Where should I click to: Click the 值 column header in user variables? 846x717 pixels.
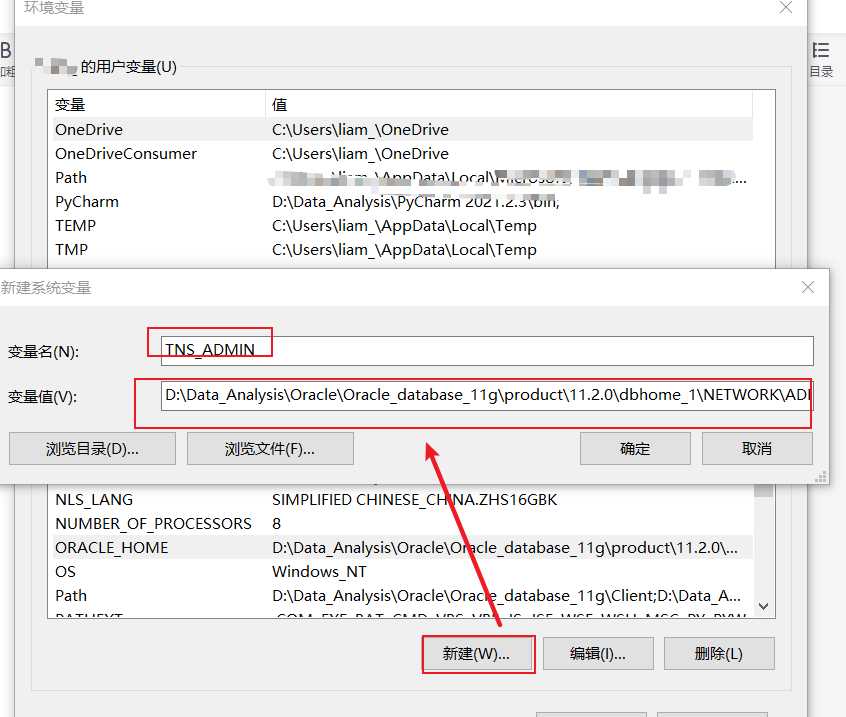coord(509,104)
